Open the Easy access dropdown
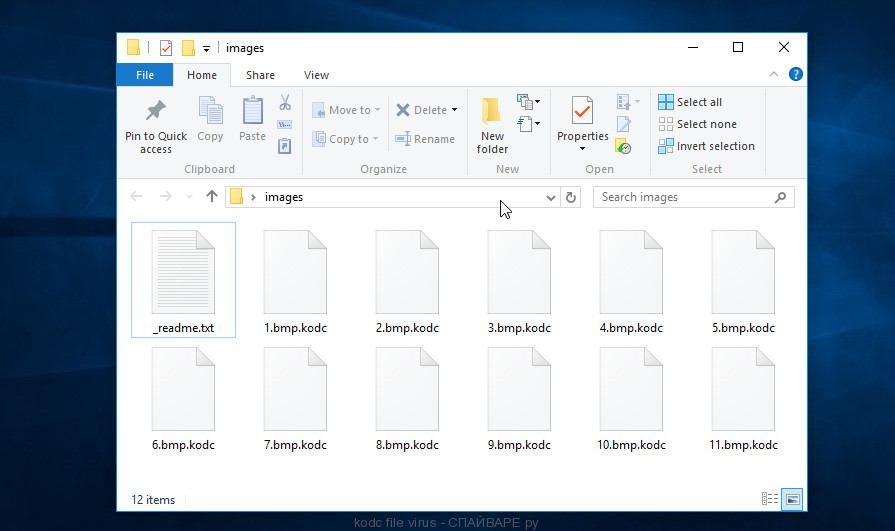 click(529, 123)
